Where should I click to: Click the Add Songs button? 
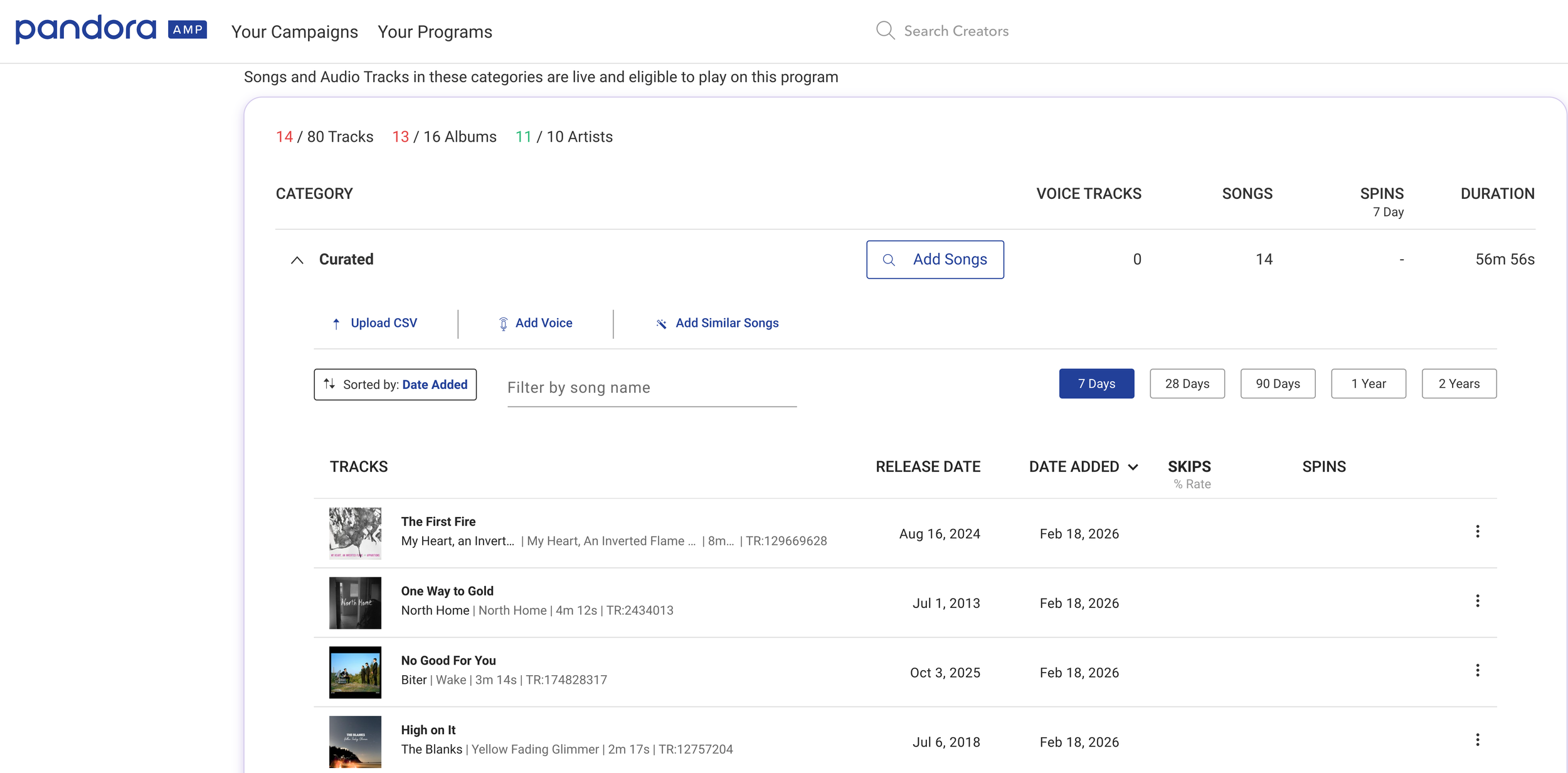pos(935,260)
